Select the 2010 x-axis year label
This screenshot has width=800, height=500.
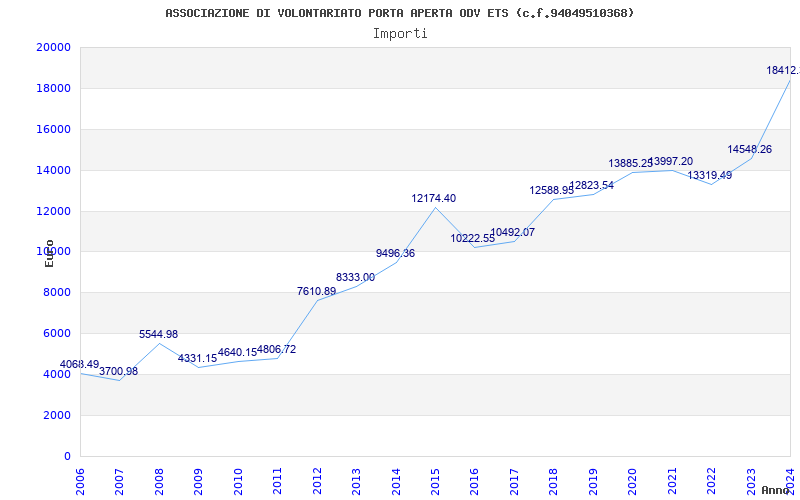click(x=238, y=481)
